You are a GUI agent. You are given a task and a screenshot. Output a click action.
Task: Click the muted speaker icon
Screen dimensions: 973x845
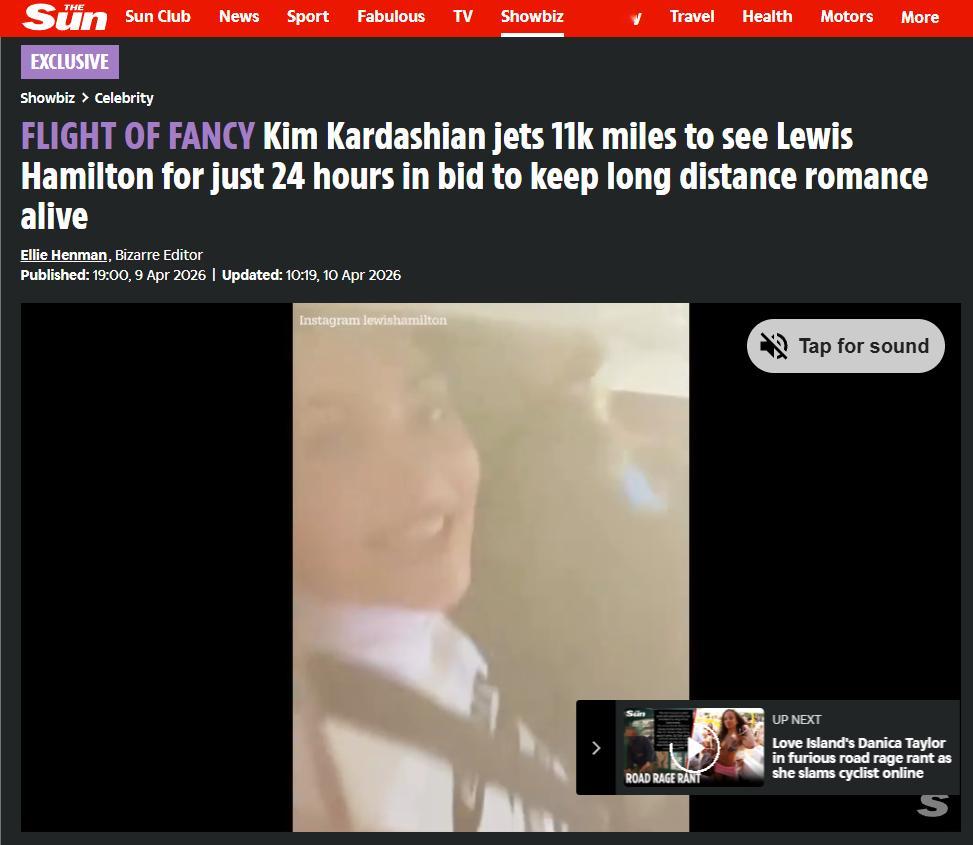tap(774, 346)
